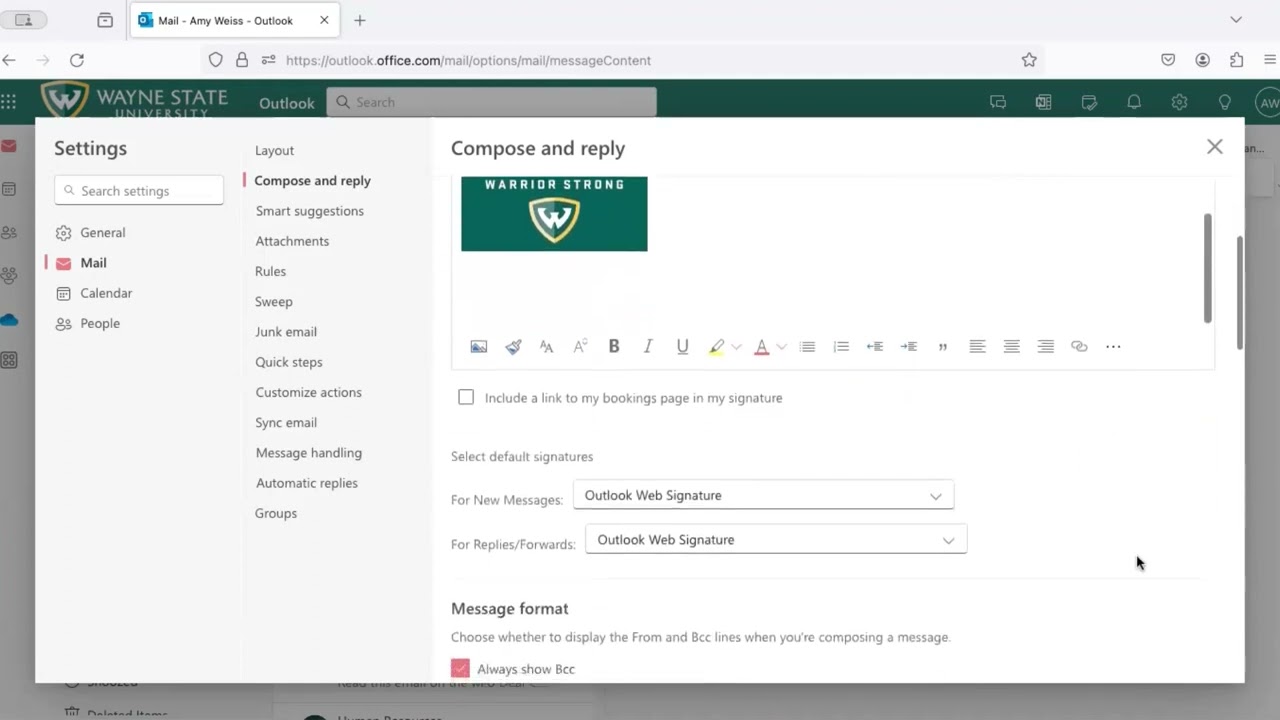Insert hyperlink in signature

pos(1079,347)
